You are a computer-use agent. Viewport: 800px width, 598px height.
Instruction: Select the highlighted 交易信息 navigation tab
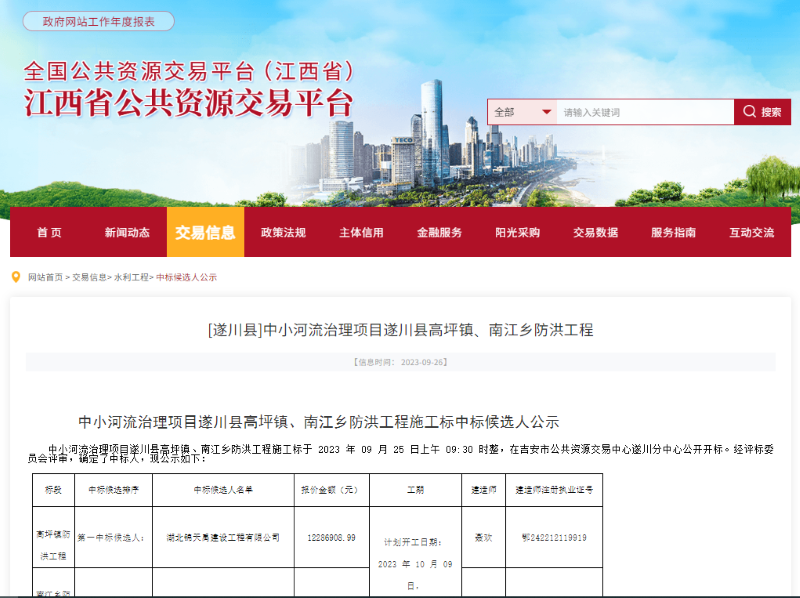(x=205, y=232)
